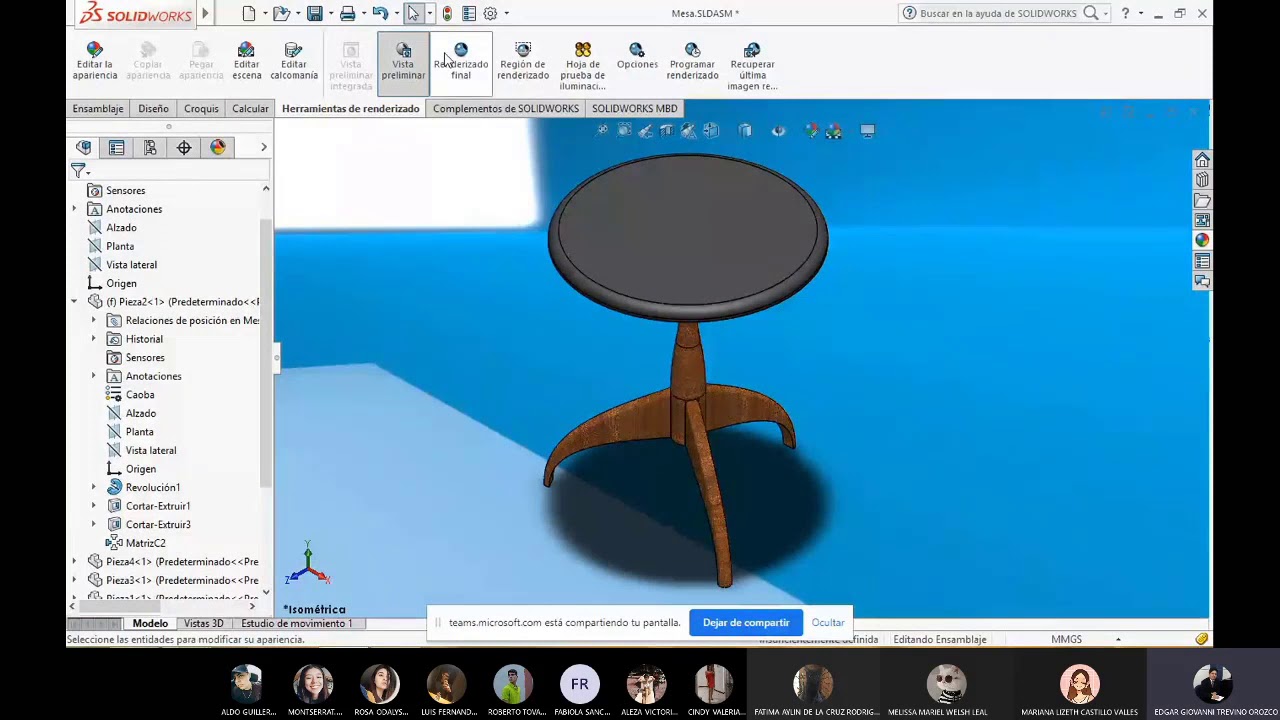Click Recuperar última imagen renderizada
The image size is (1280, 720).
point(752,66)
